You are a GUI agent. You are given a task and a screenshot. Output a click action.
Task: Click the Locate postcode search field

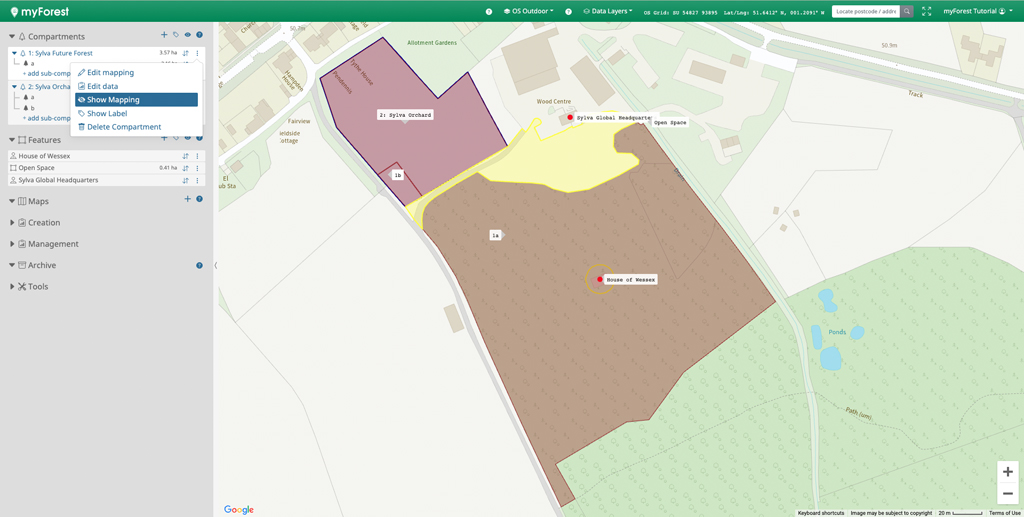(866, 11)
